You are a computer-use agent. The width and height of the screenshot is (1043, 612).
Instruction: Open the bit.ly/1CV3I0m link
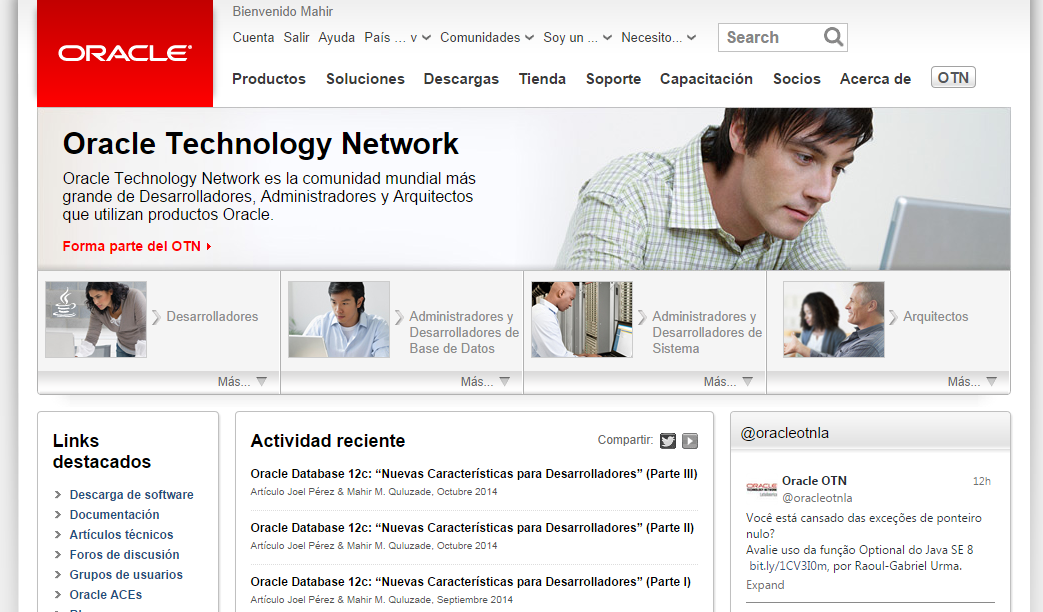point(788,566)
